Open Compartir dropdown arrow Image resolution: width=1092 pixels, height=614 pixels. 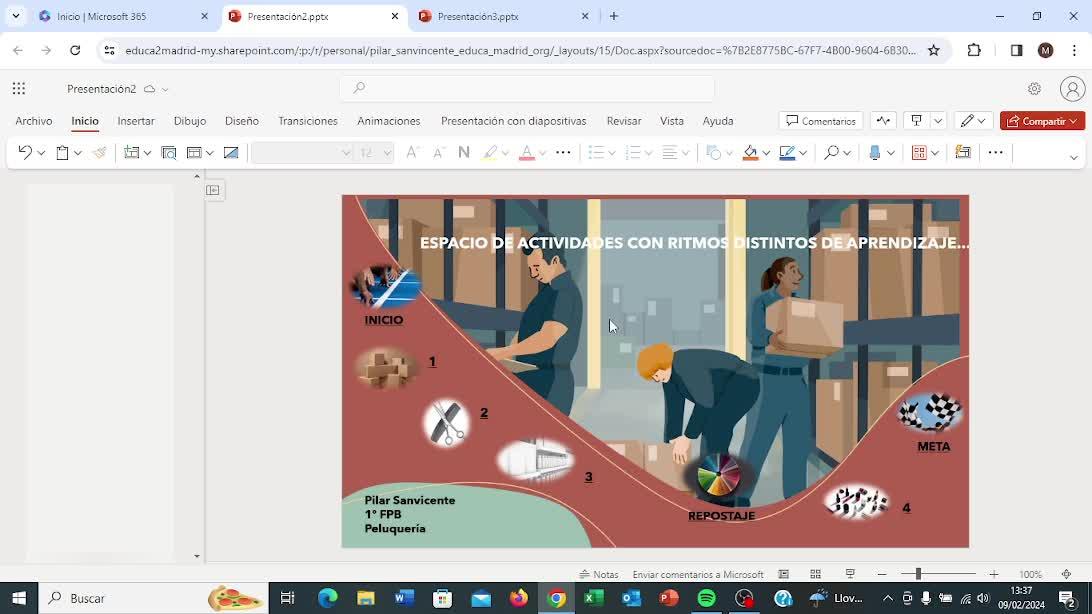coord(1073,121)
